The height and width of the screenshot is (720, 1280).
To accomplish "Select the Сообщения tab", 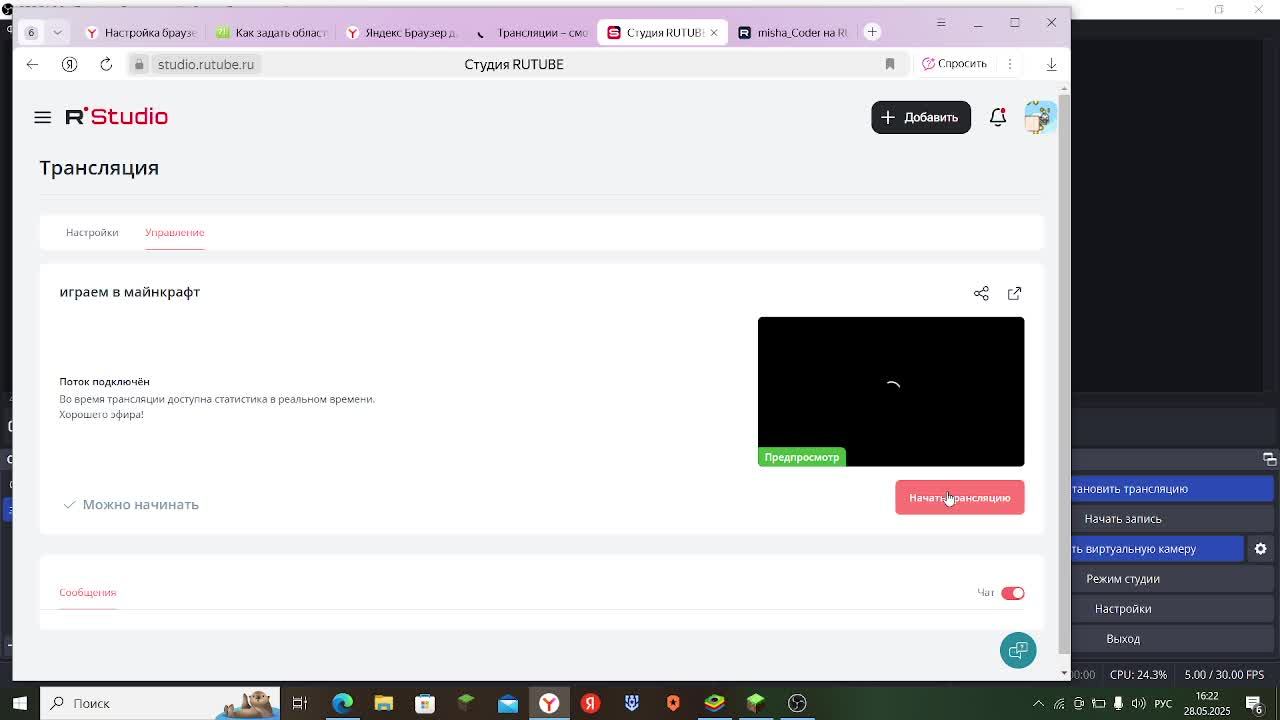I will coord(87,592).
